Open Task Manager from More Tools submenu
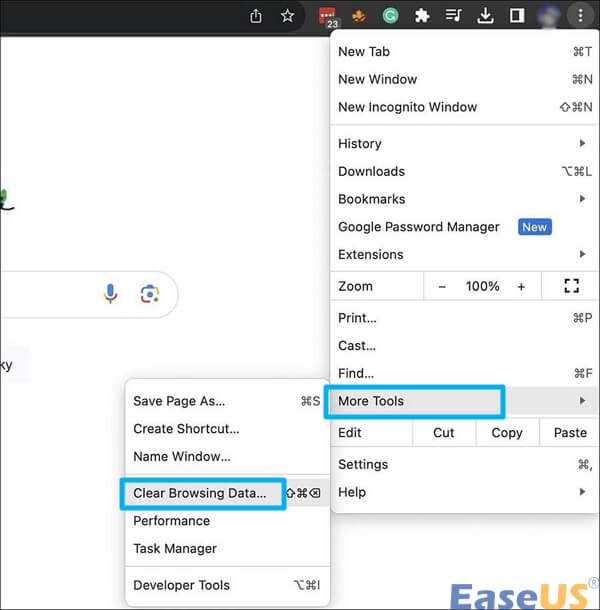Viewport: 600px width, 610px height. click(x=175, y=548)
